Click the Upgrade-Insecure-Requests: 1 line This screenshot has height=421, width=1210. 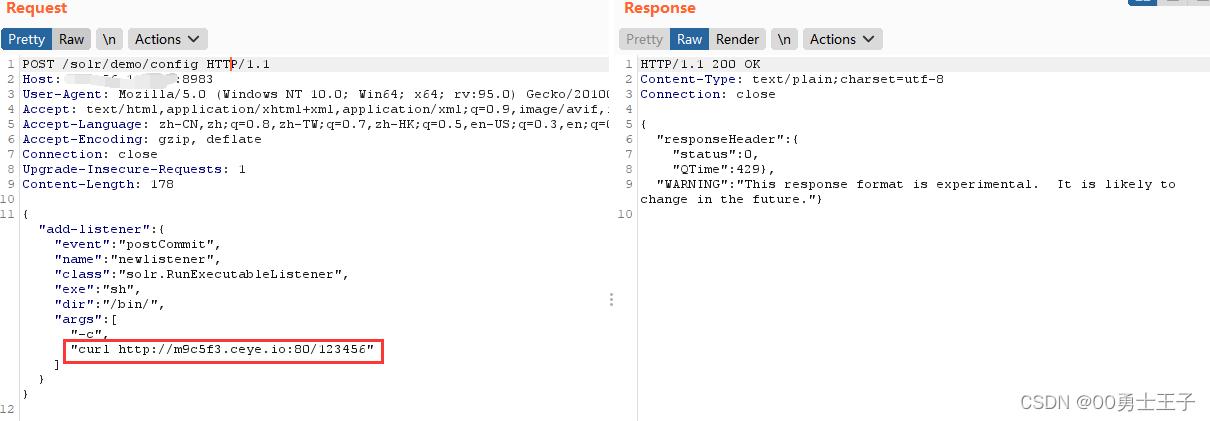pos(134,169)
